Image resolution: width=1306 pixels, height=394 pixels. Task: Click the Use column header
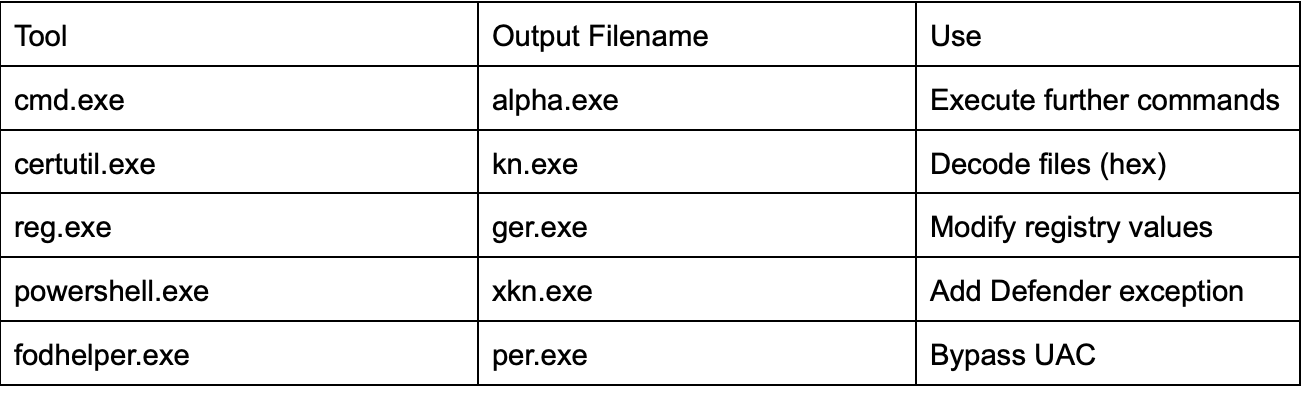coord(1109,37)
